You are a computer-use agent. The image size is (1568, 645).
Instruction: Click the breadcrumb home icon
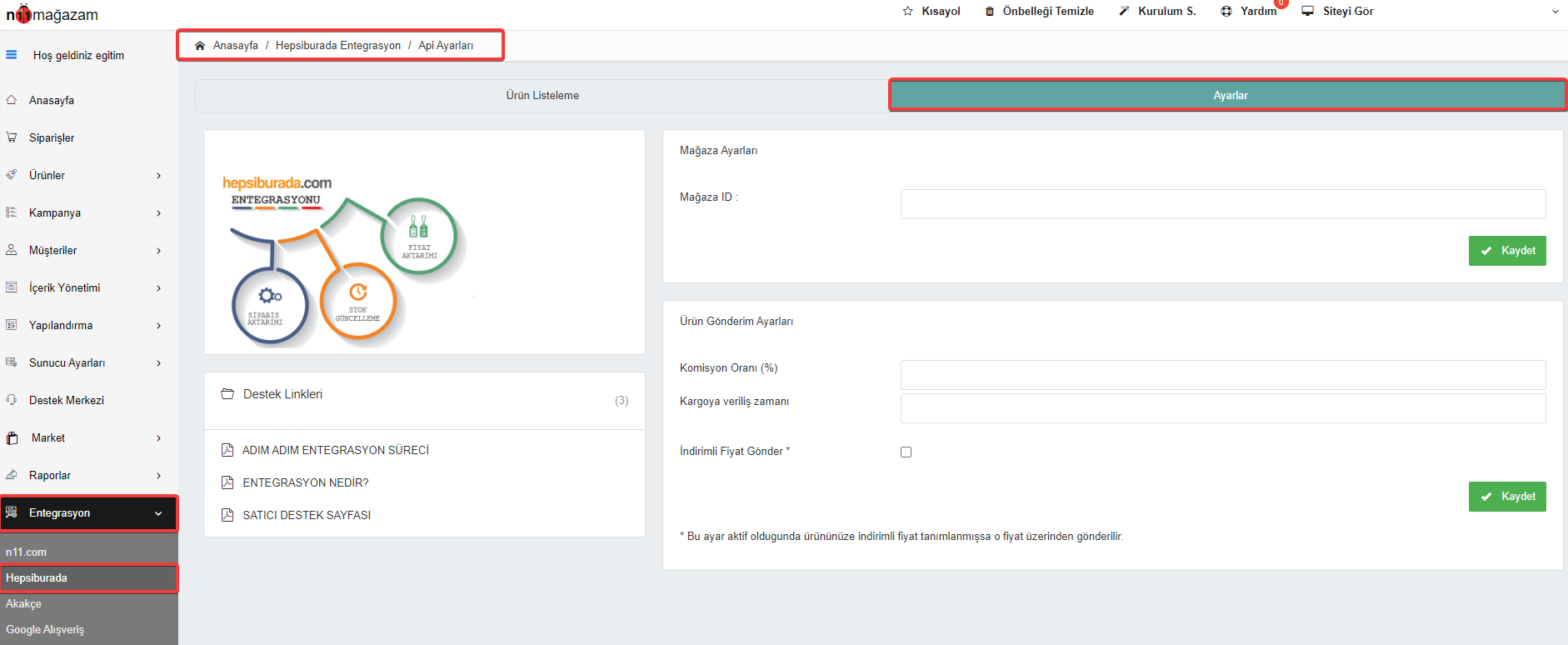pyautogui.click(x=200, y=46)
